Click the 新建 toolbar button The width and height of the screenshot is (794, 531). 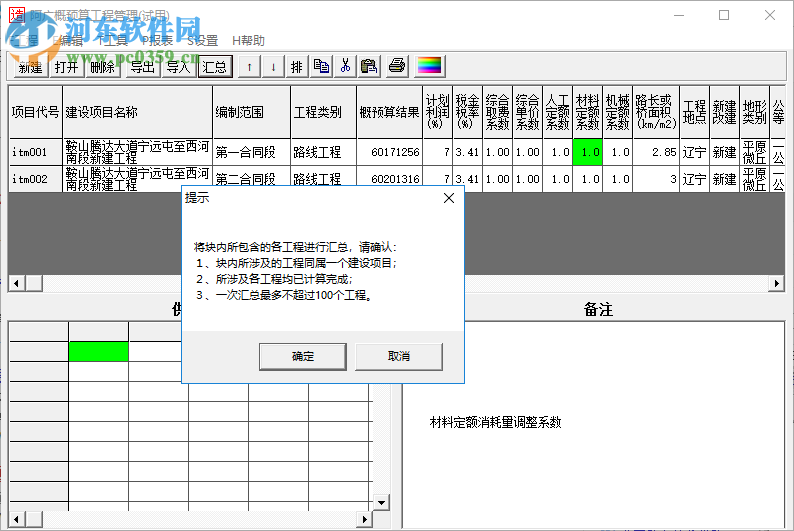[30, 66]
